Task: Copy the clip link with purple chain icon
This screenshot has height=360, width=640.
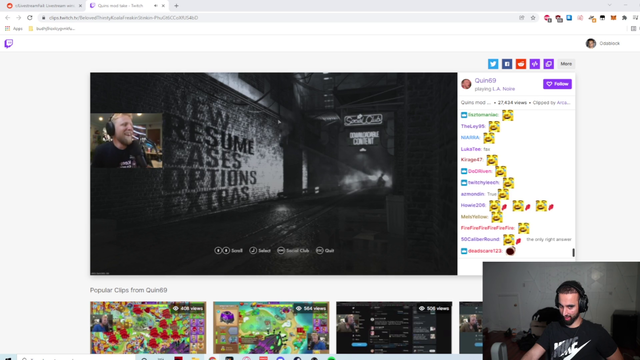Action: (548, 64)
